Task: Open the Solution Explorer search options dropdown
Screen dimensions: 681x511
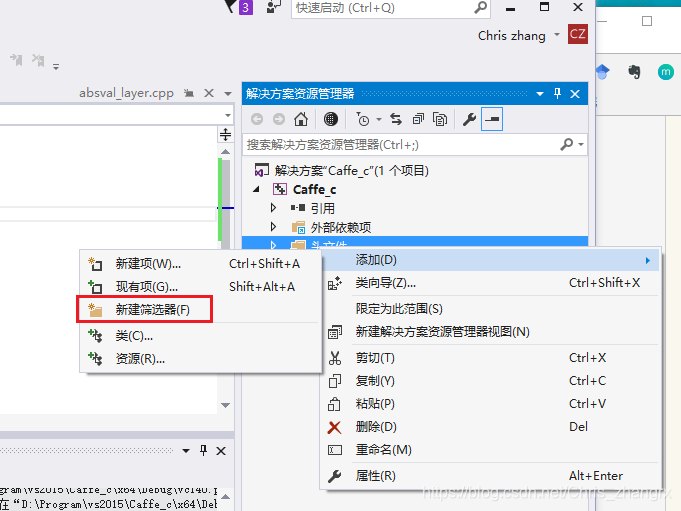Action: (581, 145)
